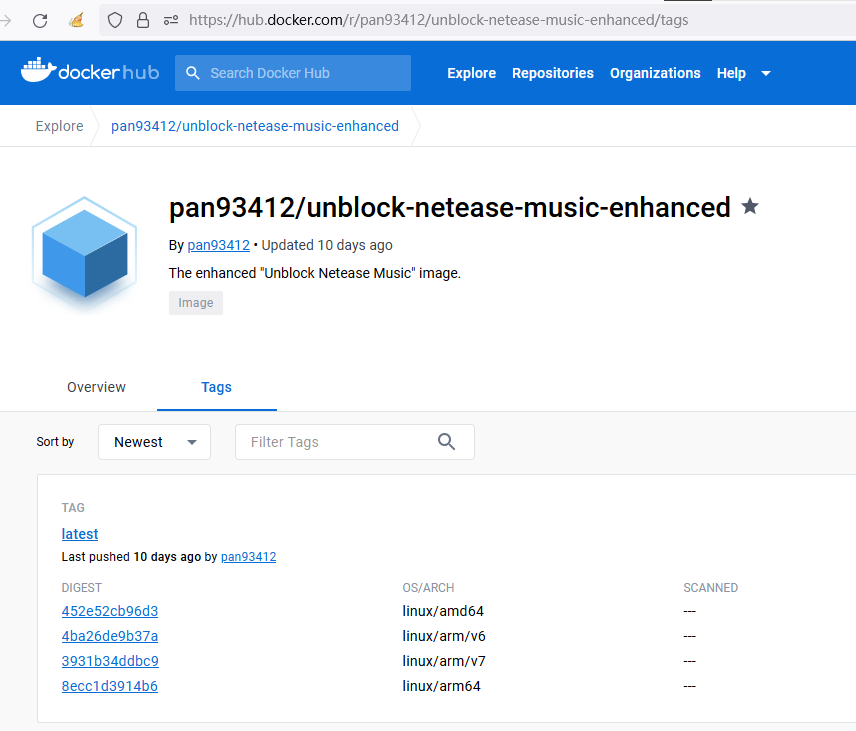
Task: Expand the Help menu arrow
Action: (765, 73)
